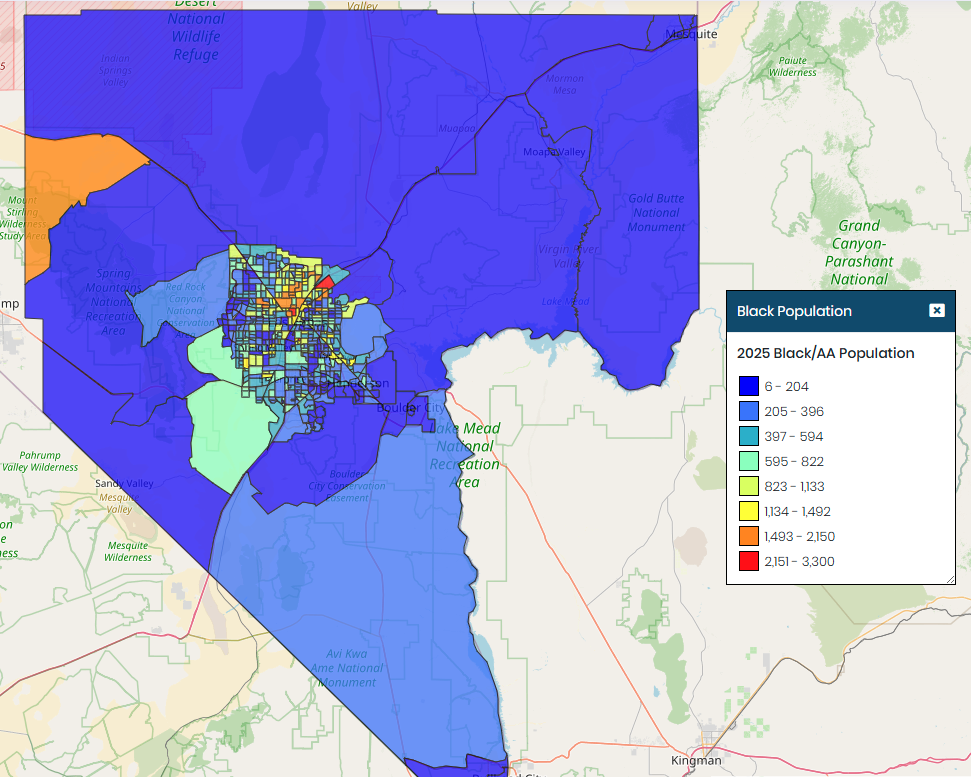Click the Moapa Valley label on map

tap(554, 152)
